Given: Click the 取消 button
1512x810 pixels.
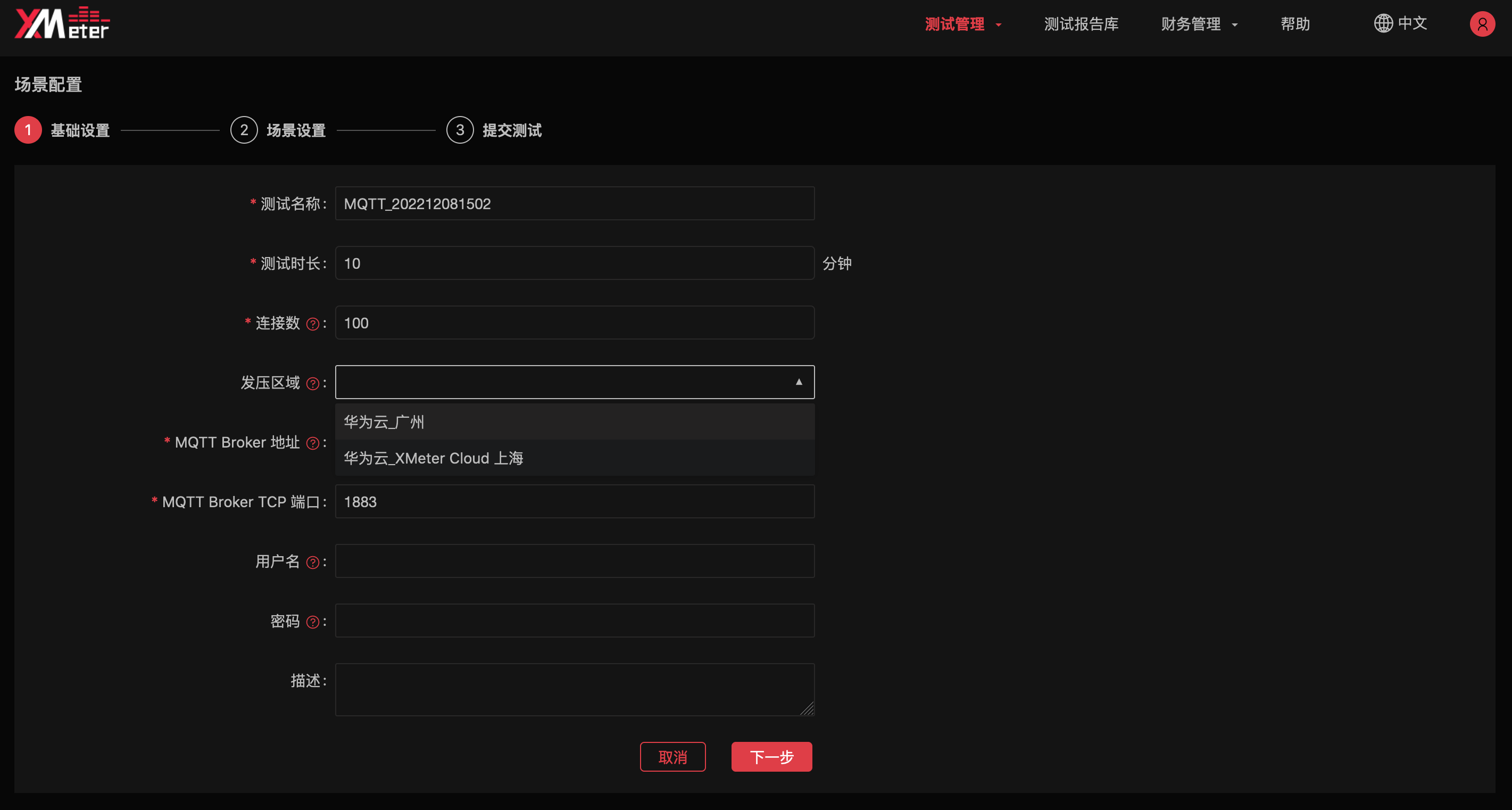Looking at the screenshot, I should 672,757.
